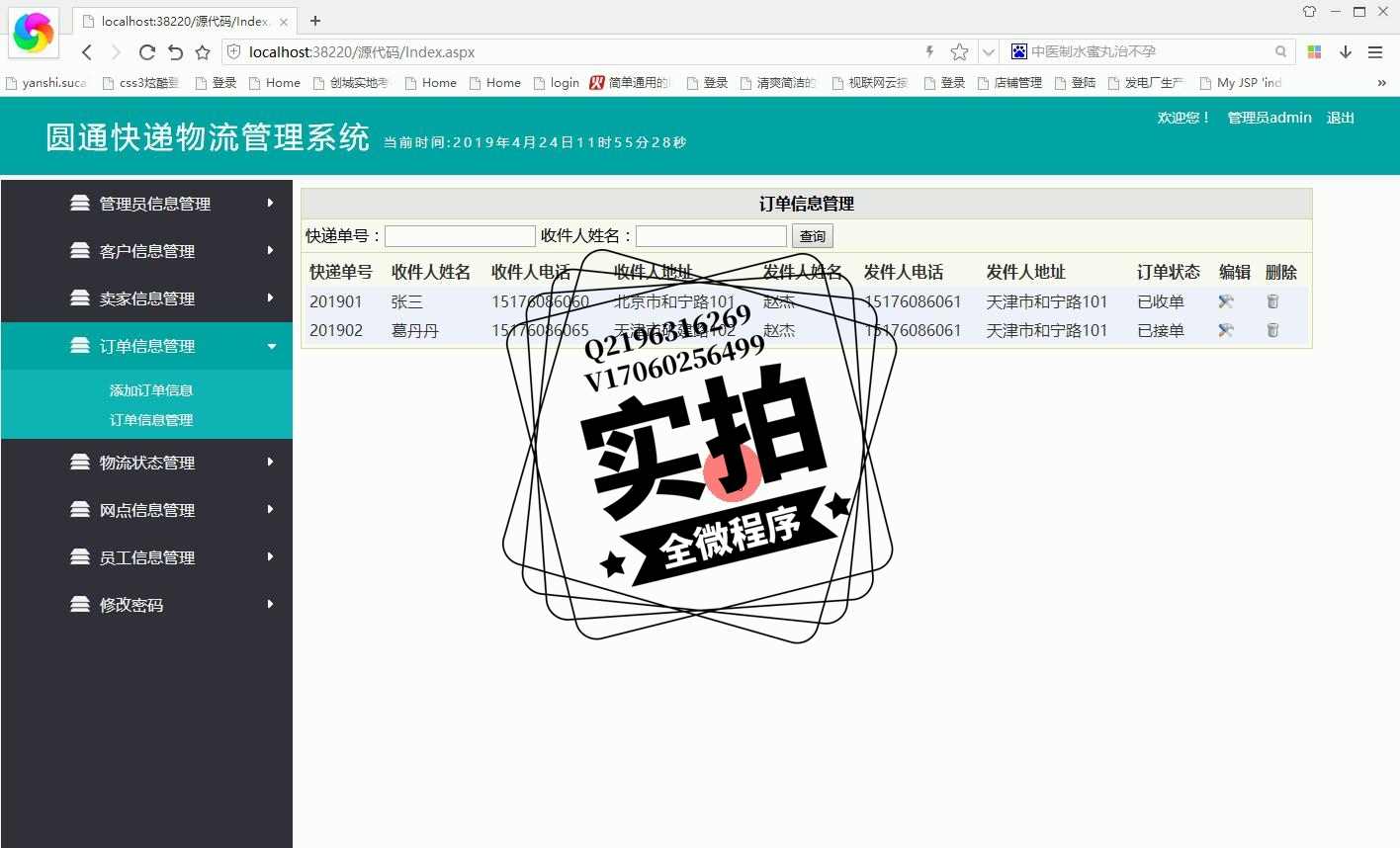This screenshot has width=1400, height=848.
Task: Expand 客户信息管理 arrow
Action: 270,250
